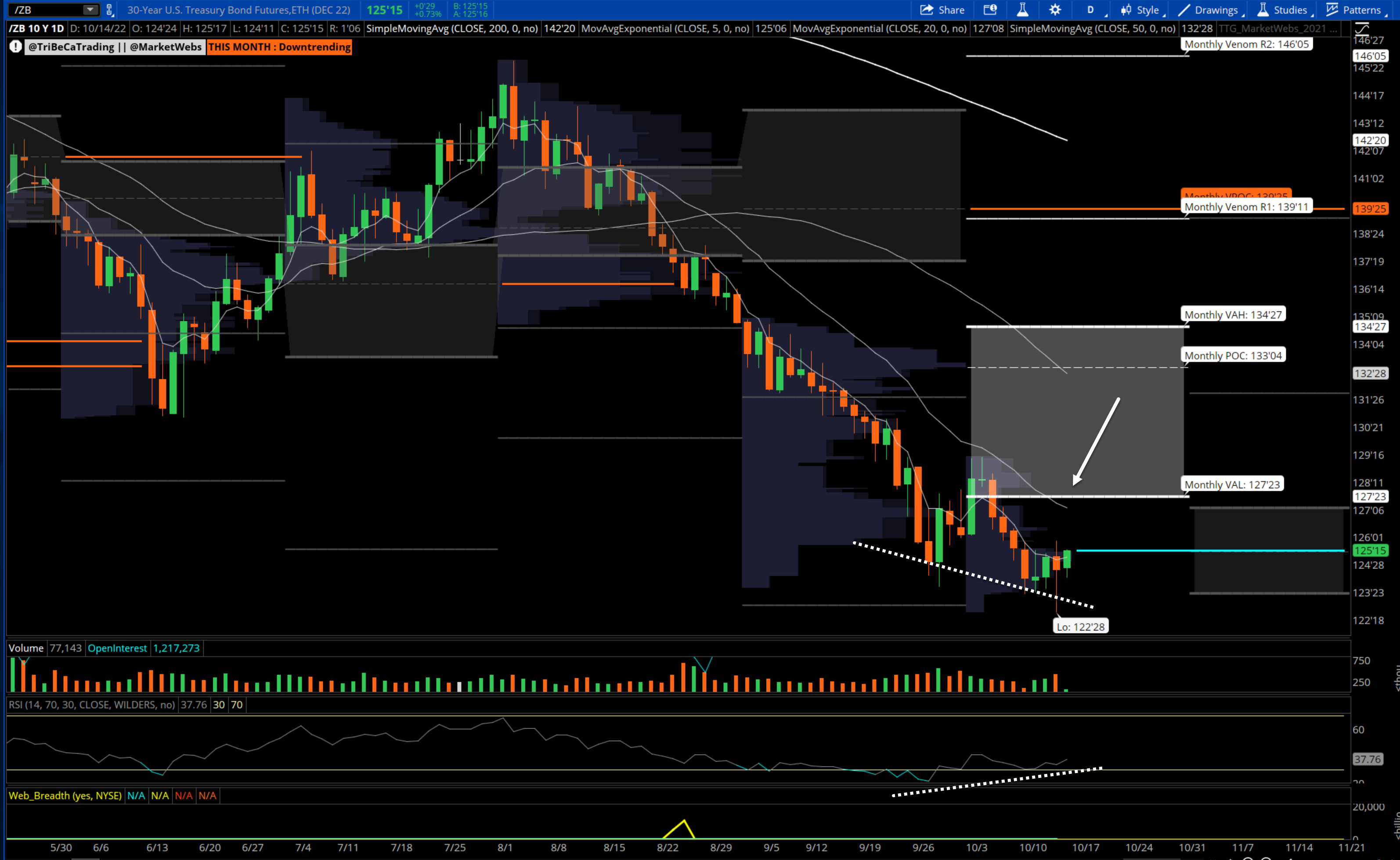Image resolution: width=1400 pixels, height=860 pixels.
Task: Click the RSI study label
Action: [x=92, y=705]
